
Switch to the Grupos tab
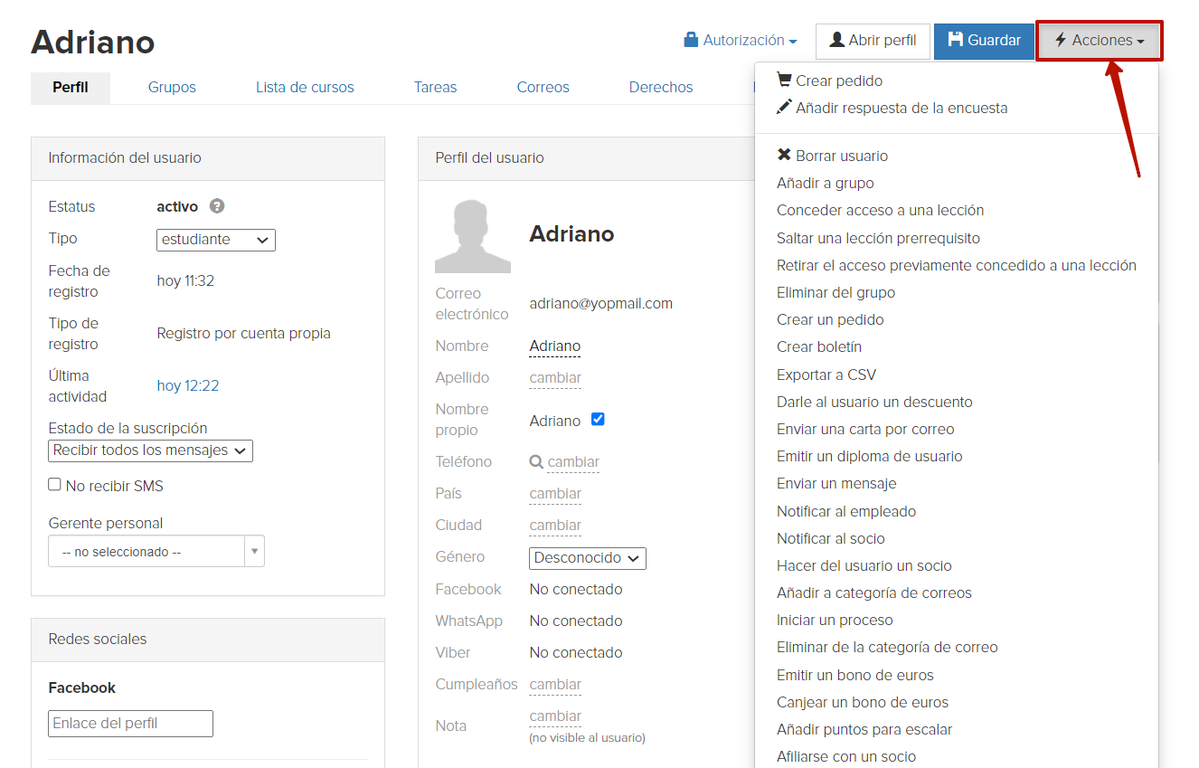(x=172, y=87)
